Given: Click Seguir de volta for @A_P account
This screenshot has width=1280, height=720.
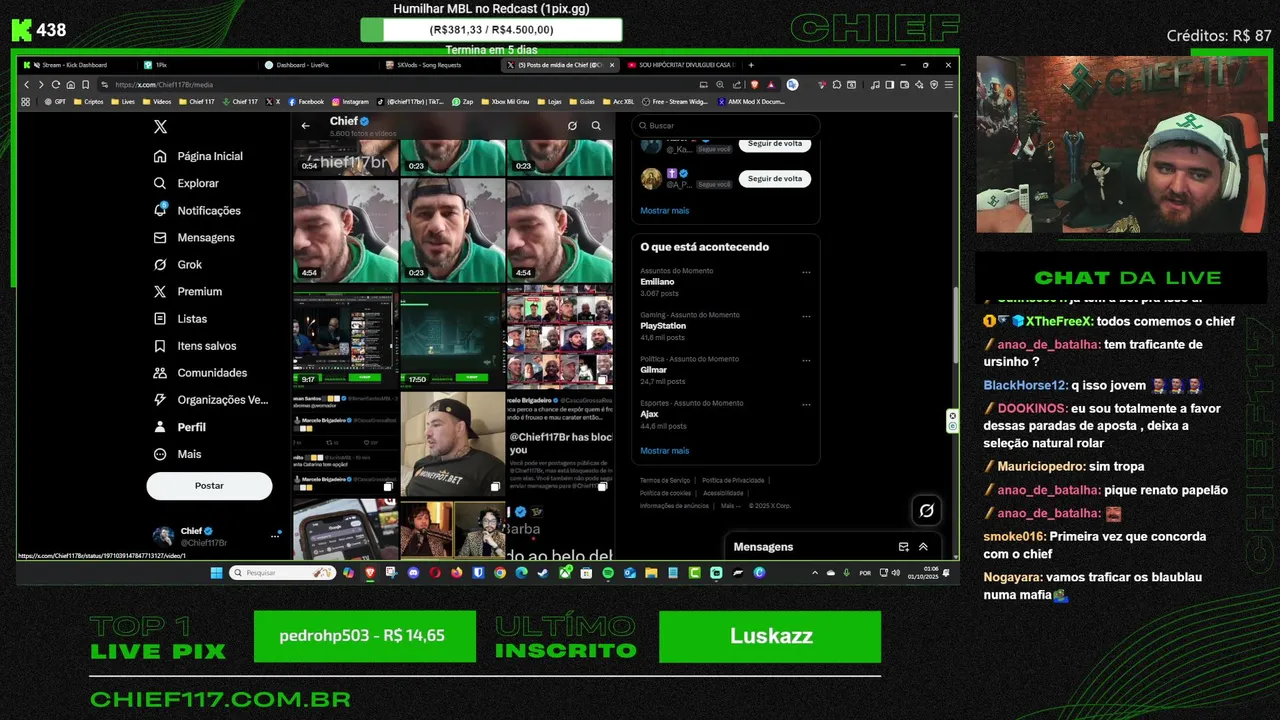Looking at the screenshot, I should point(775,179).
